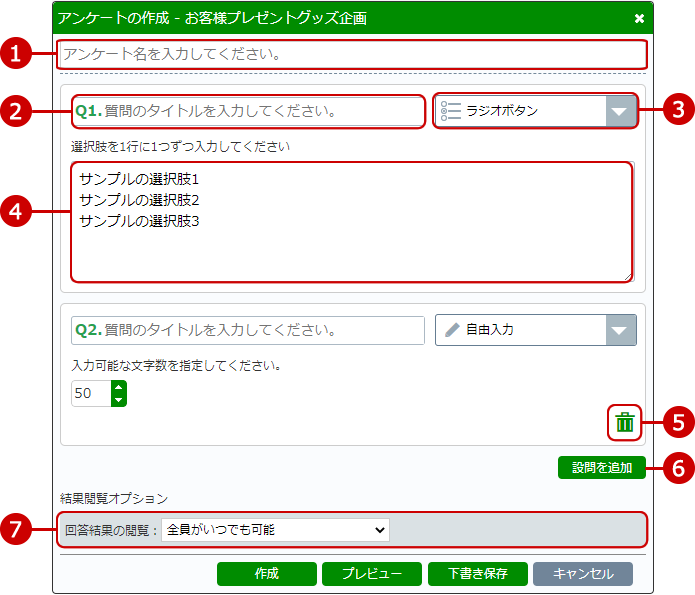The image size is (695, 595).
Task: Click the サンプルの選択肢3 line
Action: (x=139, y=221)
